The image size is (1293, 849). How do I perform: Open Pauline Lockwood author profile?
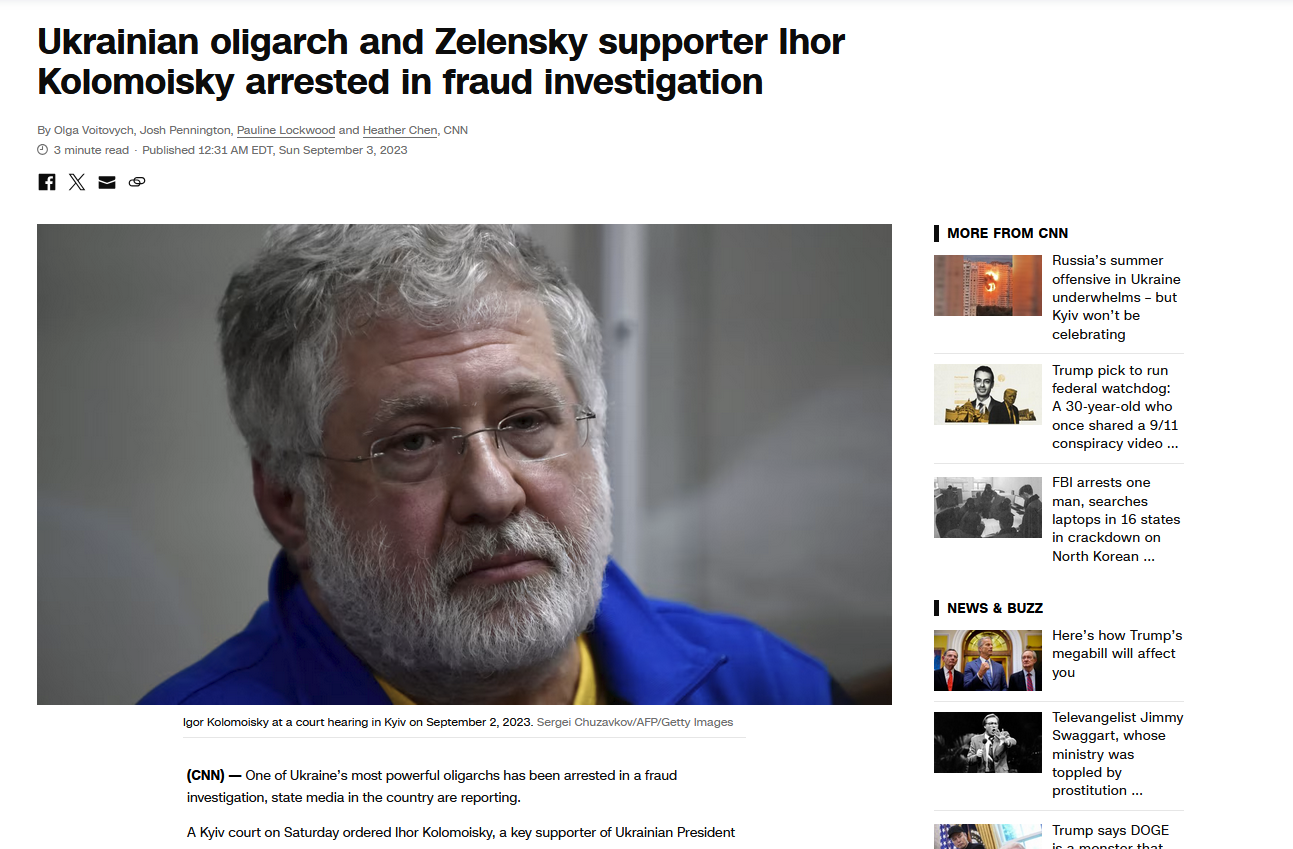tap(286, 130)
